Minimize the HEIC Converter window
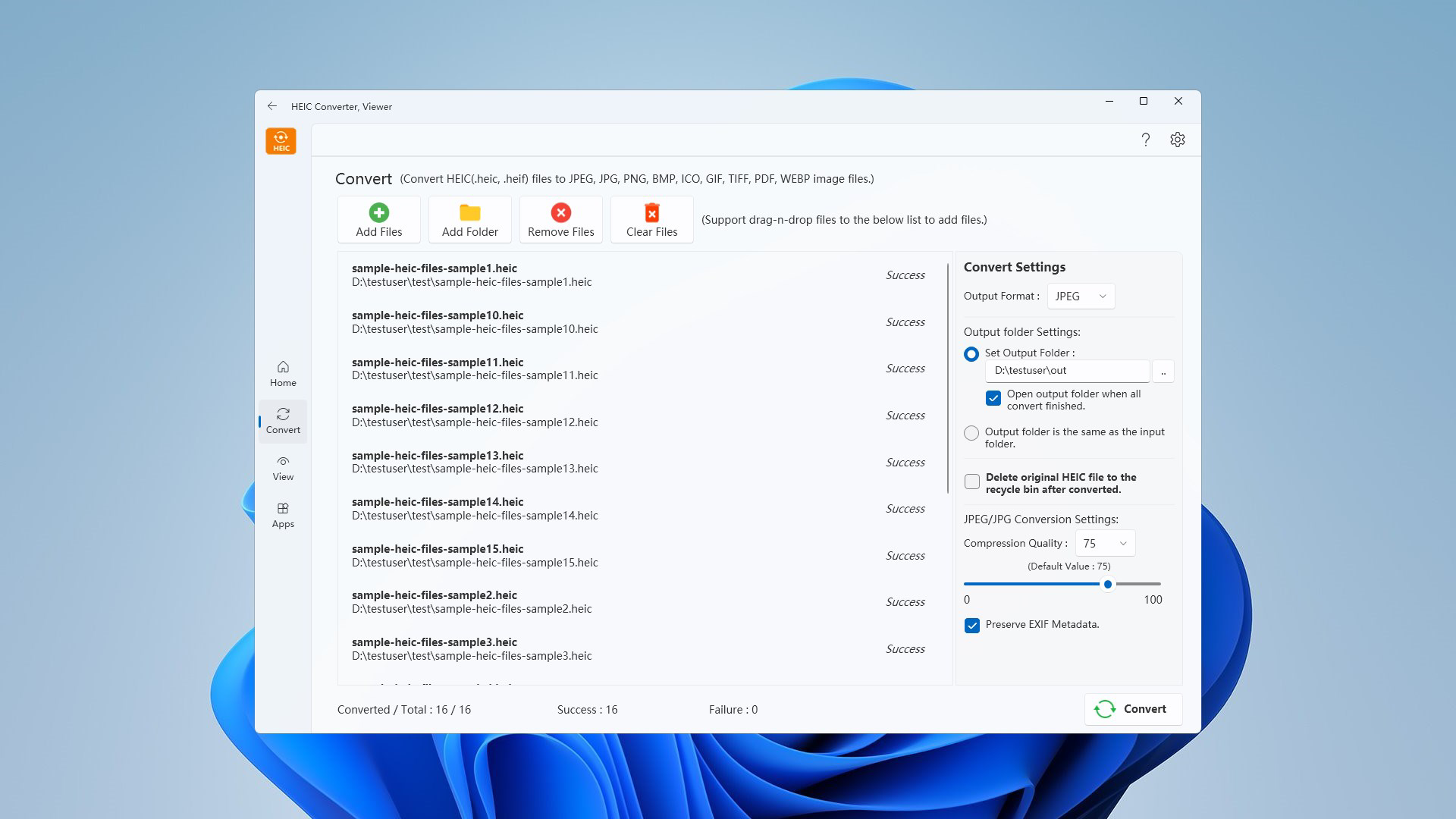Viewport: 1456px width, 819px height. [x=1109, y=101]
